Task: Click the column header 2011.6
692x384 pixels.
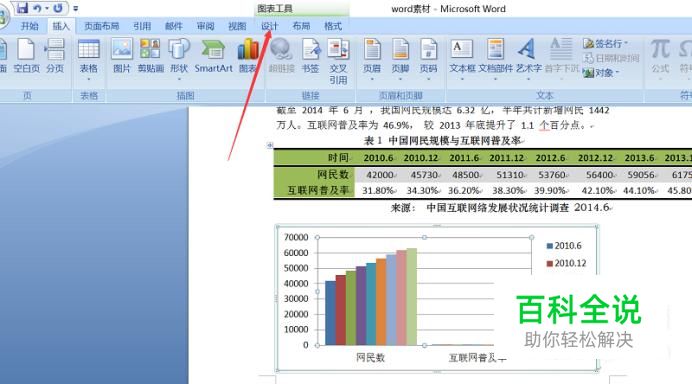Action: coord(464,158)
